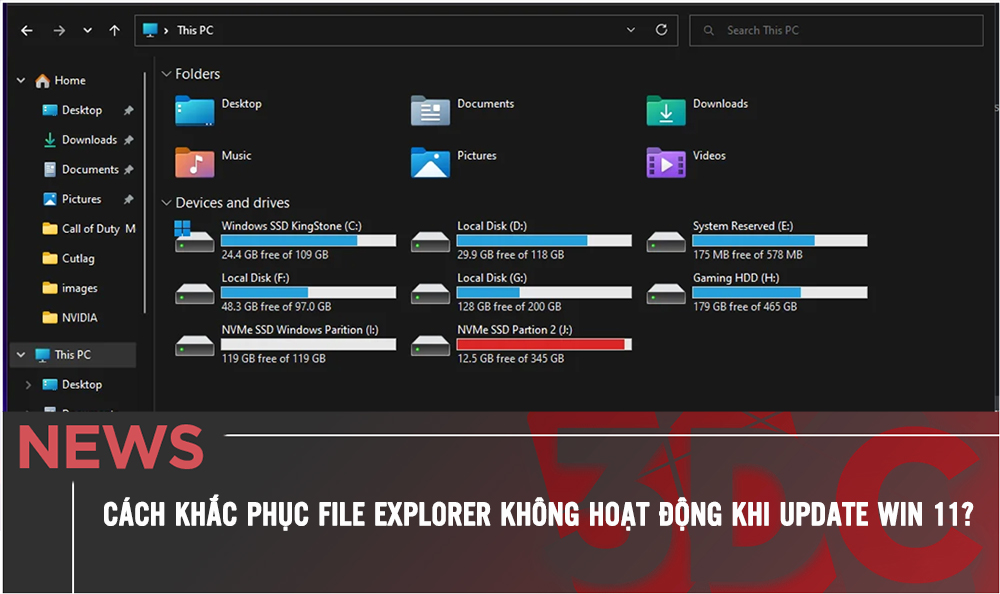Select Gaming HDD (H:) drive icon

[x=666, y=293]
